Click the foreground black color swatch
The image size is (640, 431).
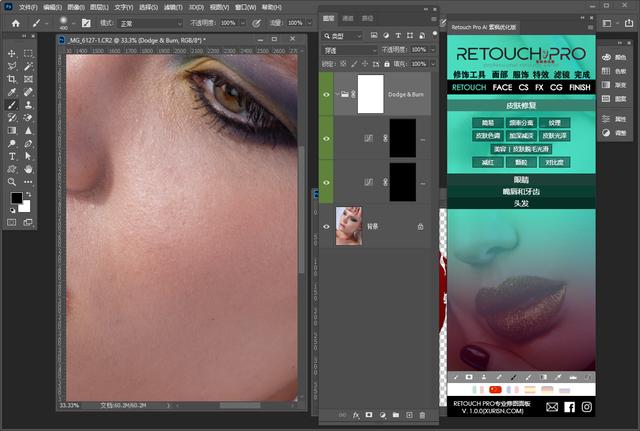(x=16, y=198)
